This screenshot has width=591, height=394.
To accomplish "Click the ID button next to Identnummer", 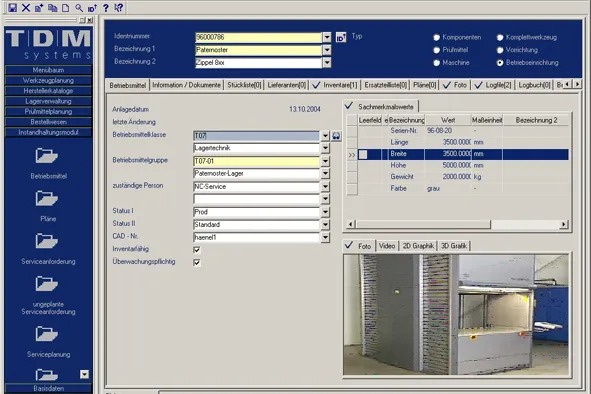I will [x=341, y=37].
